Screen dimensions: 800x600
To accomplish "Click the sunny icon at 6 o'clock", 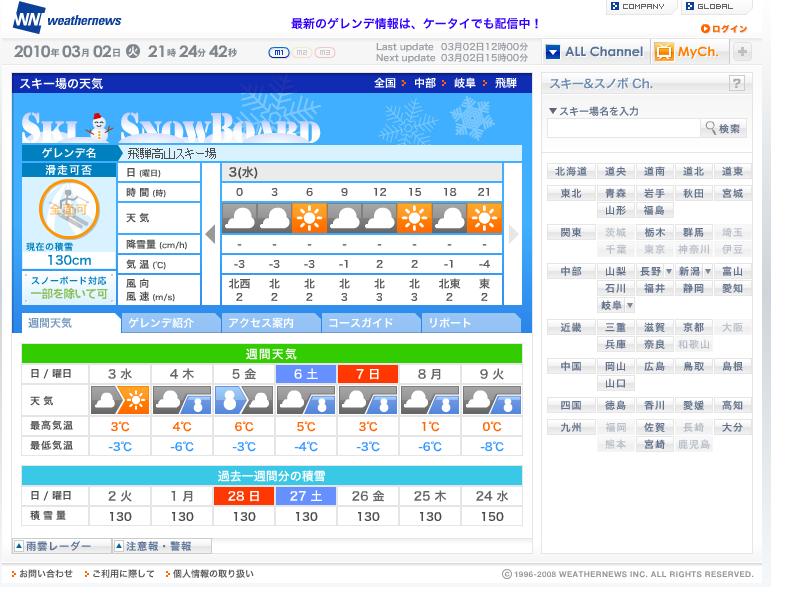I will click(x=309, y=218).
